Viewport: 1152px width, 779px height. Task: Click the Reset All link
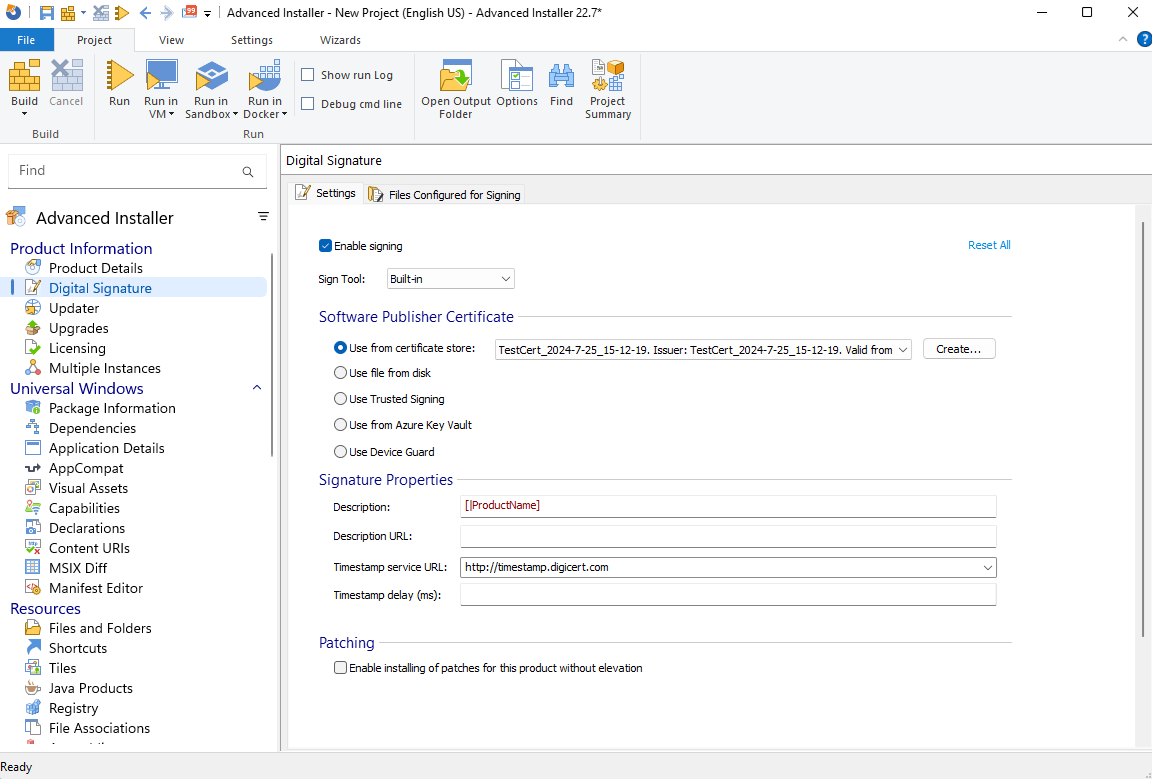point(989,245)
